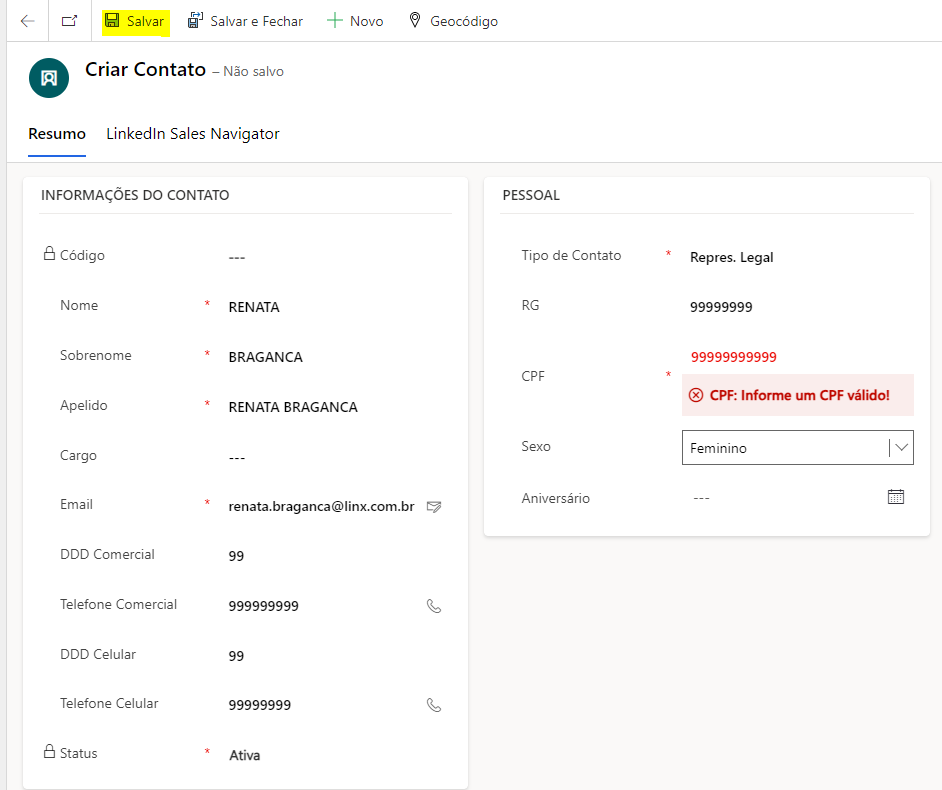Click the RG field value
Viewport: 942px width, 790px height.
[x=721, y=307]
